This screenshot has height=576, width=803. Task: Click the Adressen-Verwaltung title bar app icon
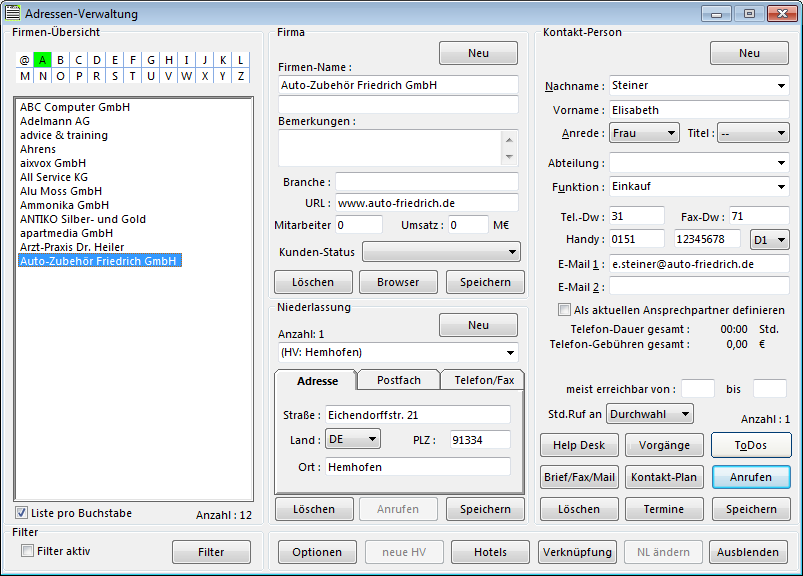(x=13, y=14)
